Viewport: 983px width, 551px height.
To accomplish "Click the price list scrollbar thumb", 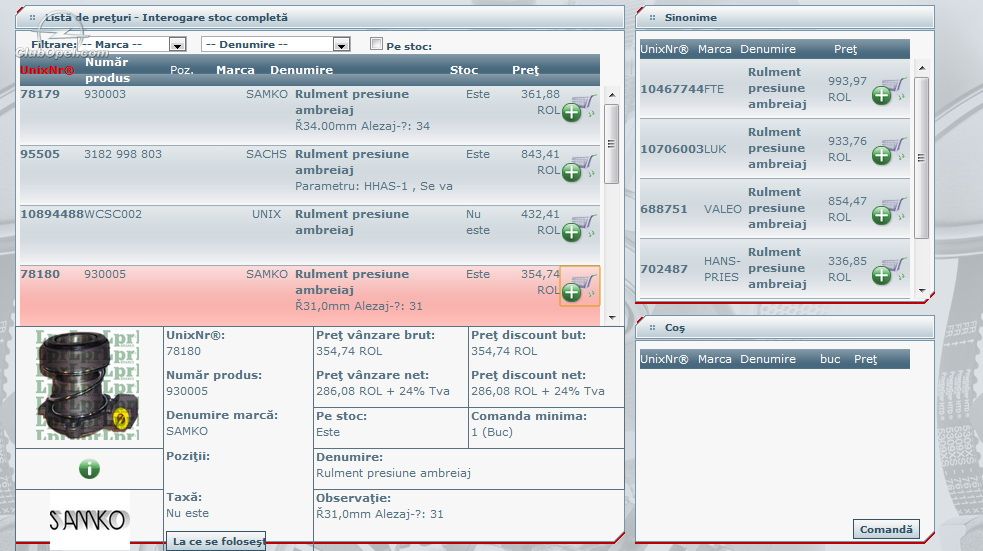I will coord(612,144).
